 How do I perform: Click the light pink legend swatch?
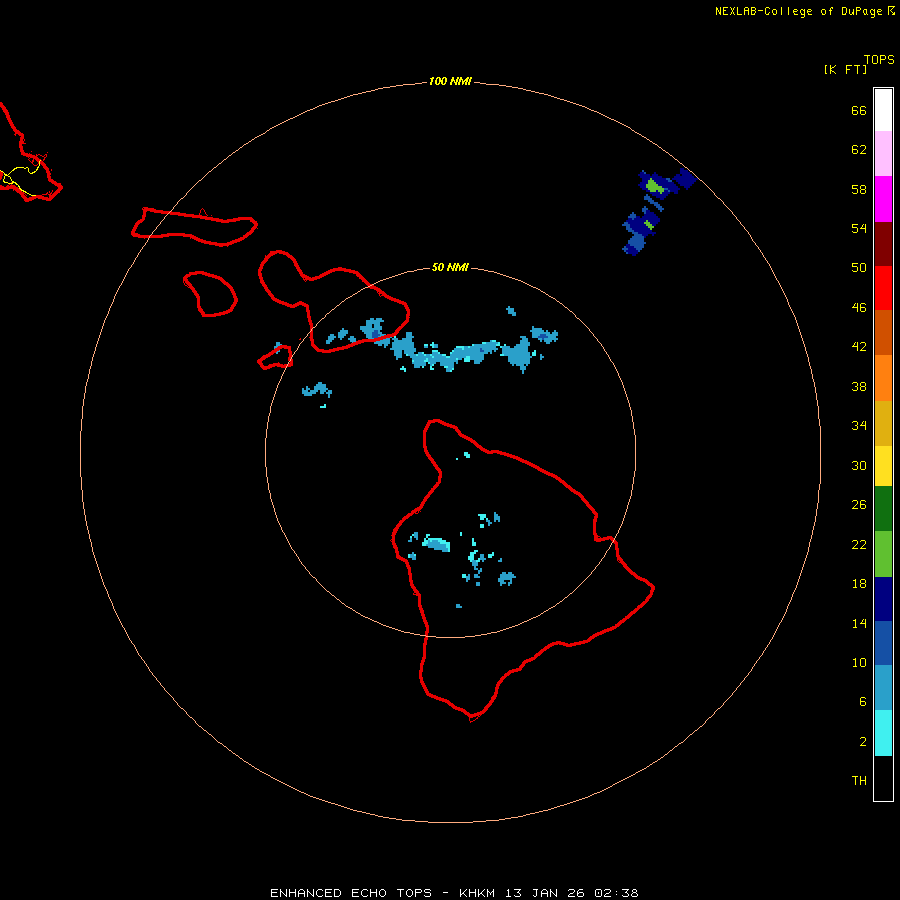tap(883, 154)
